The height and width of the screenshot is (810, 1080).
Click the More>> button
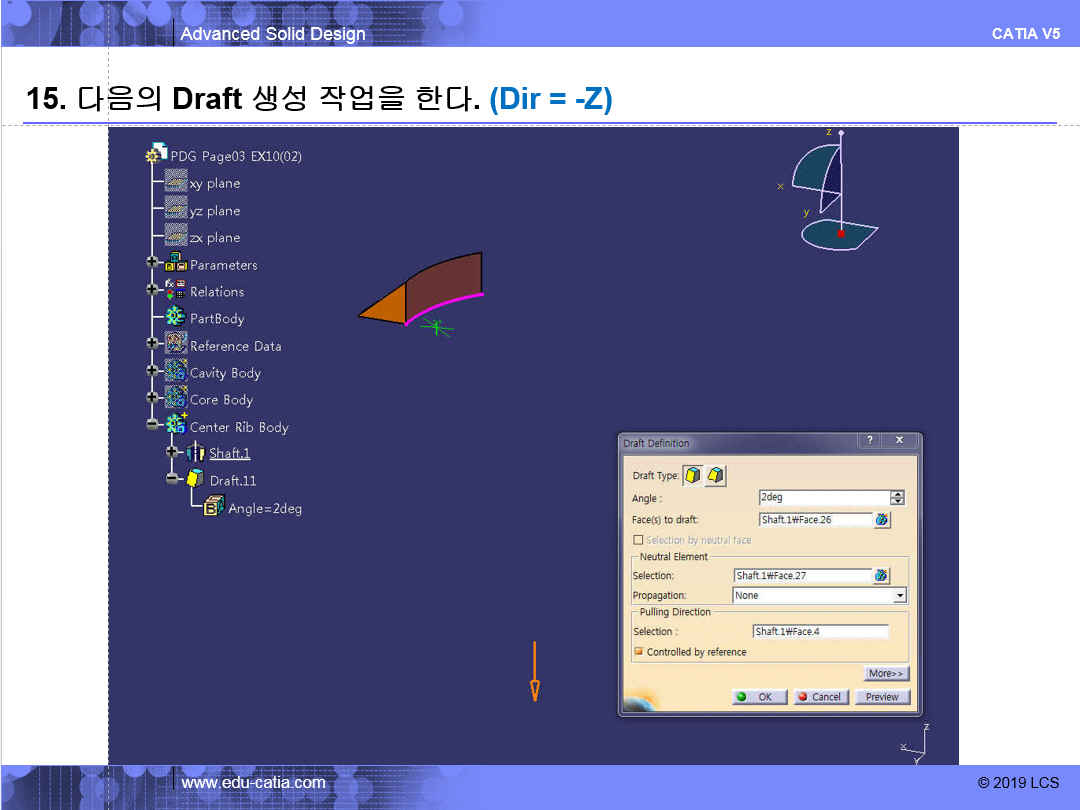click(x=886, y=674)
